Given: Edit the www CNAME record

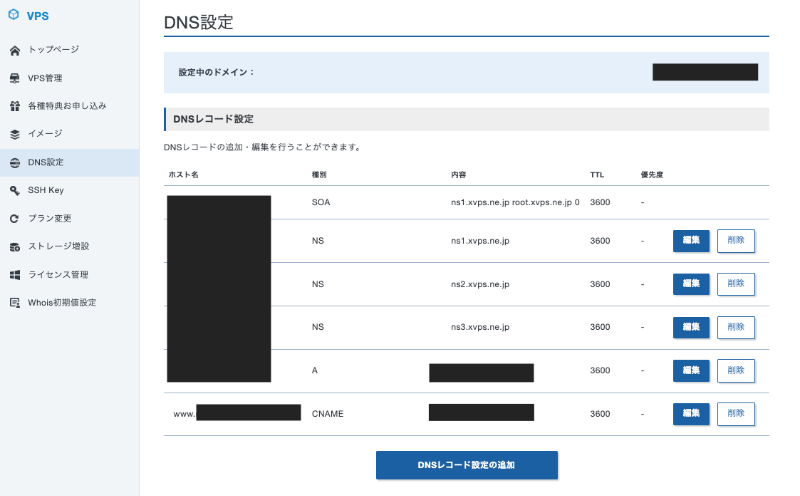Looking at the screenshot, I should point(691,413).
